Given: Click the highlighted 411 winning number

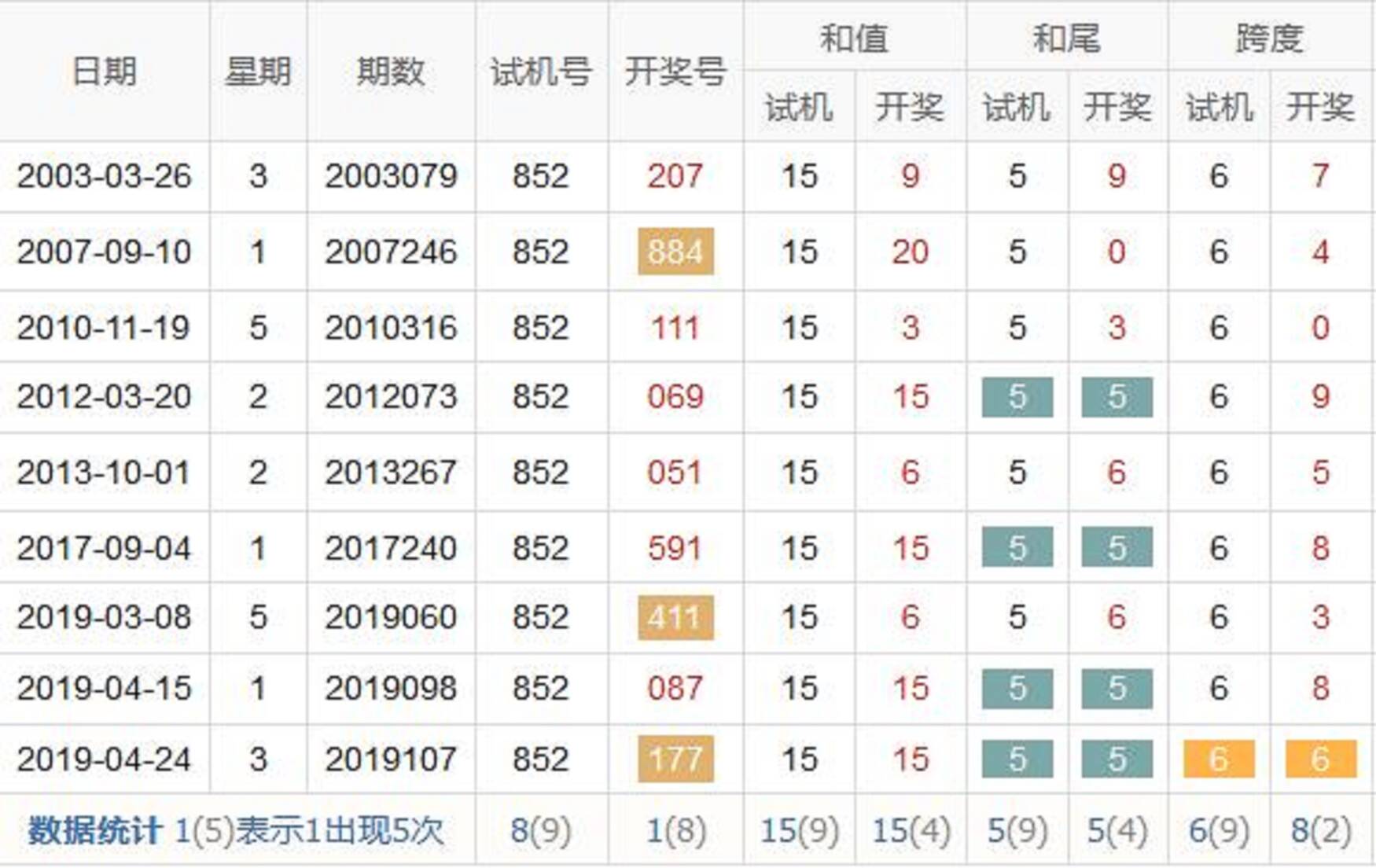Looking at the screenshot, I should point(675,617).
